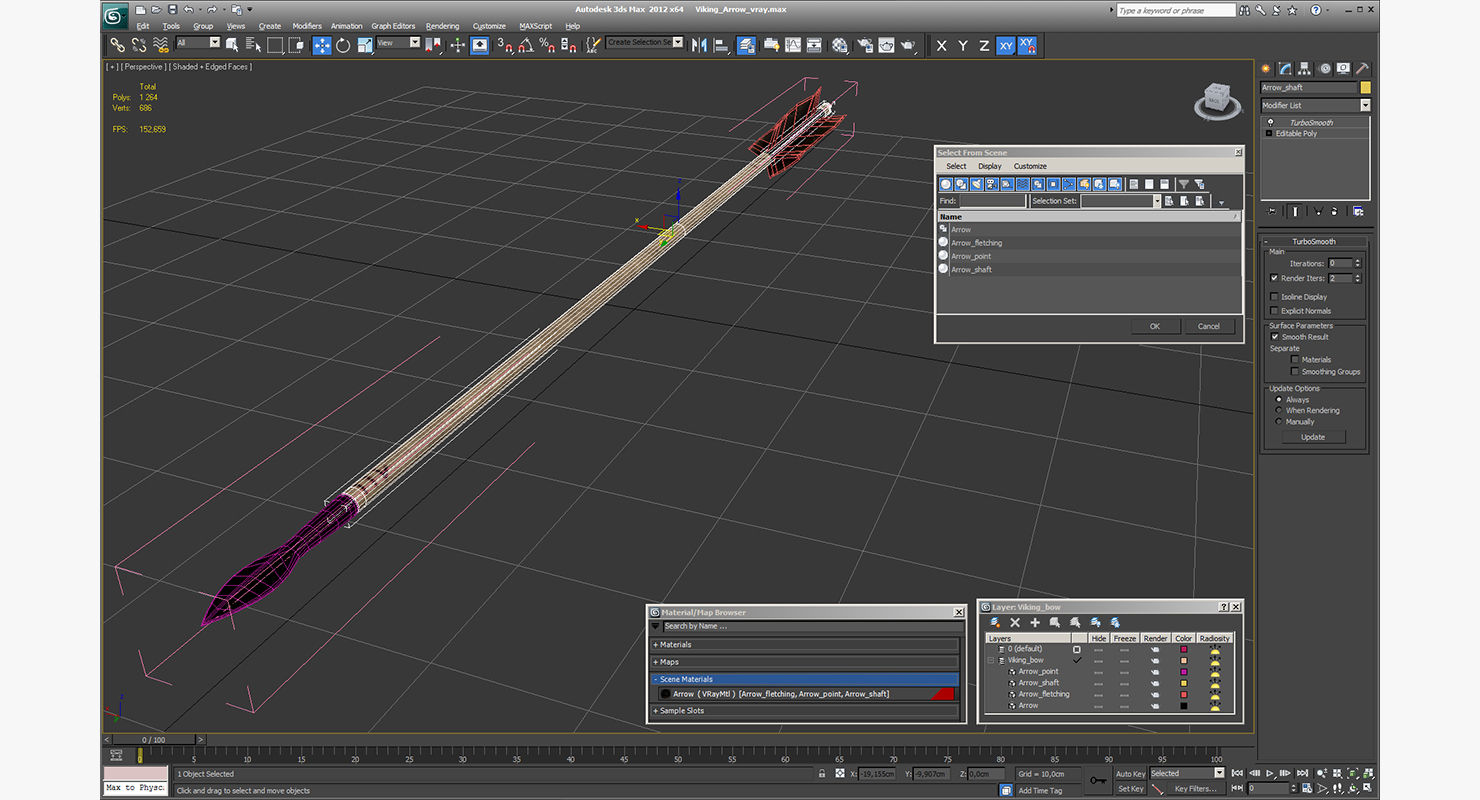Open Select by Name tool in main toolbar
Screen dimensions: 1480x800
(x=253, y=45)
